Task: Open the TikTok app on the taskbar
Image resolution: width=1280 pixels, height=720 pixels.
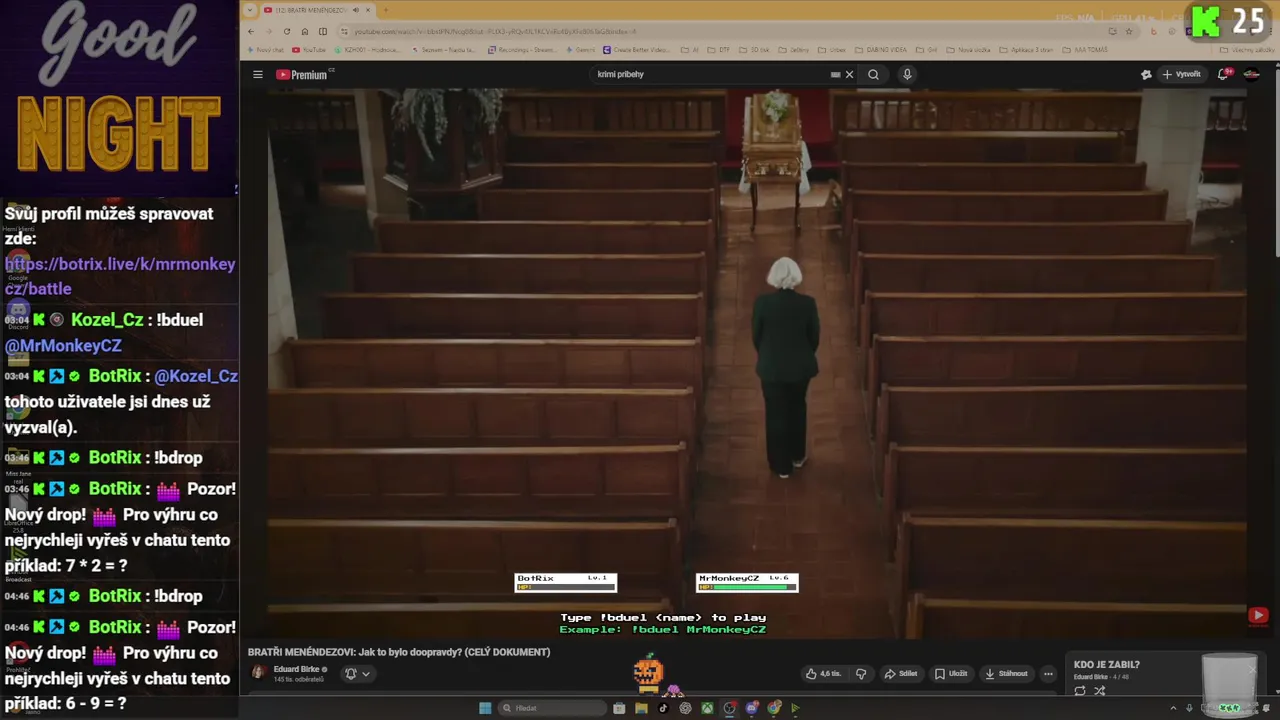Action: click(x=663, y=708)
